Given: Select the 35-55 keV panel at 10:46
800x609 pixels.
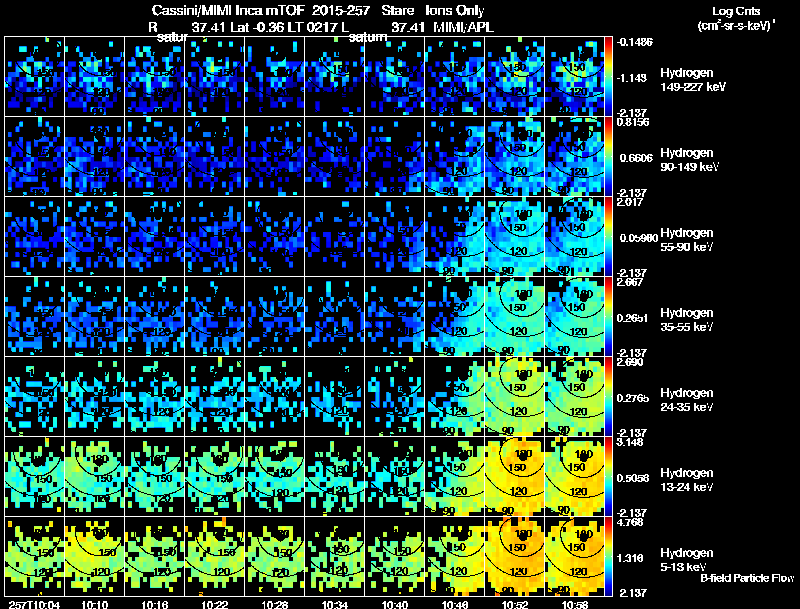Looking at the screenshot, I should point(455,317).
